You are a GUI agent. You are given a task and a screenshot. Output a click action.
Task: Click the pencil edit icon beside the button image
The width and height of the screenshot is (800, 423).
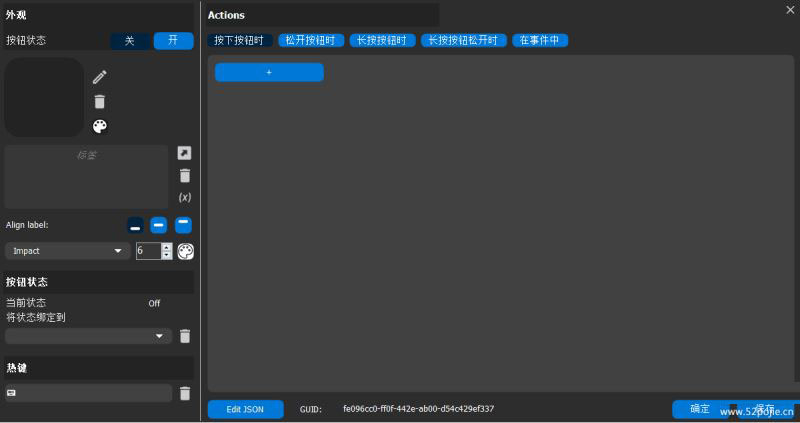pyautogui.click(x=99, y=77)
